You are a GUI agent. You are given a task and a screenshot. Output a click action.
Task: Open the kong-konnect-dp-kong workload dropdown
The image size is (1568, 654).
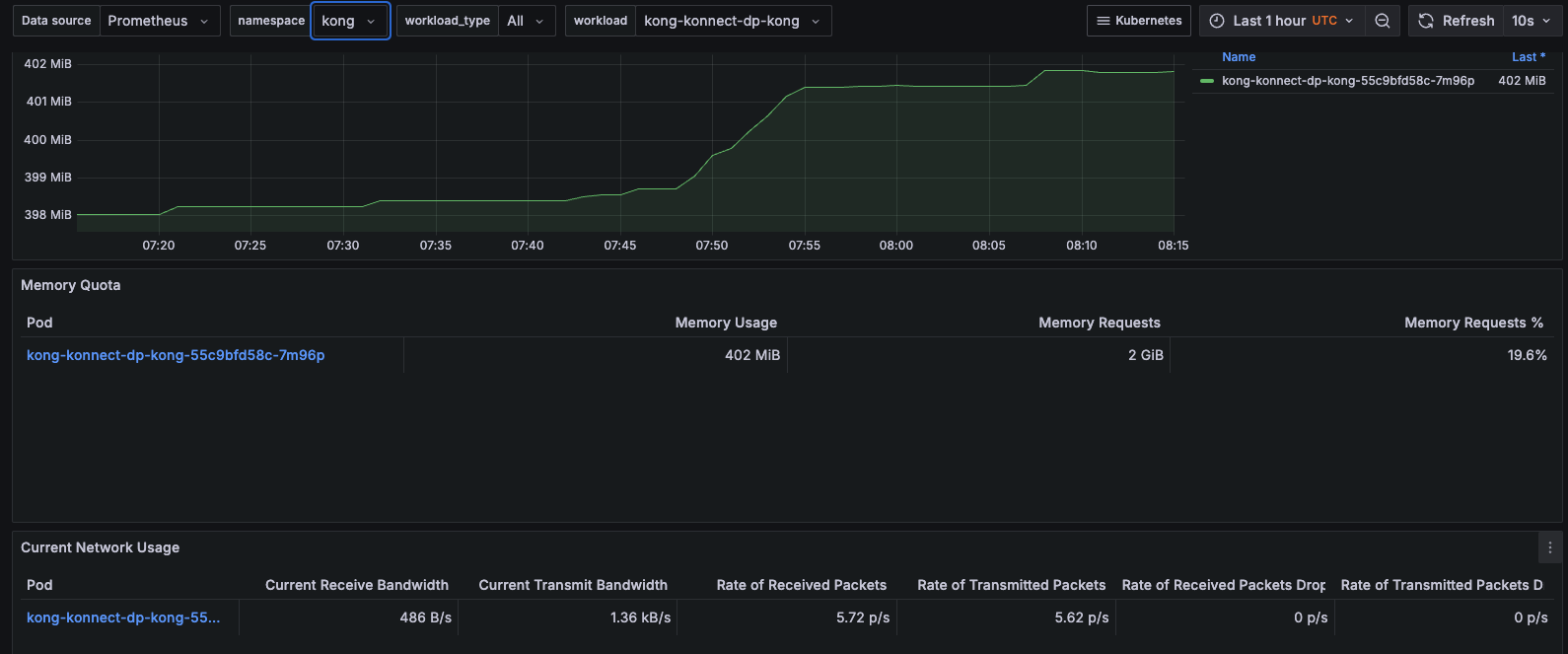coord(733,21)
